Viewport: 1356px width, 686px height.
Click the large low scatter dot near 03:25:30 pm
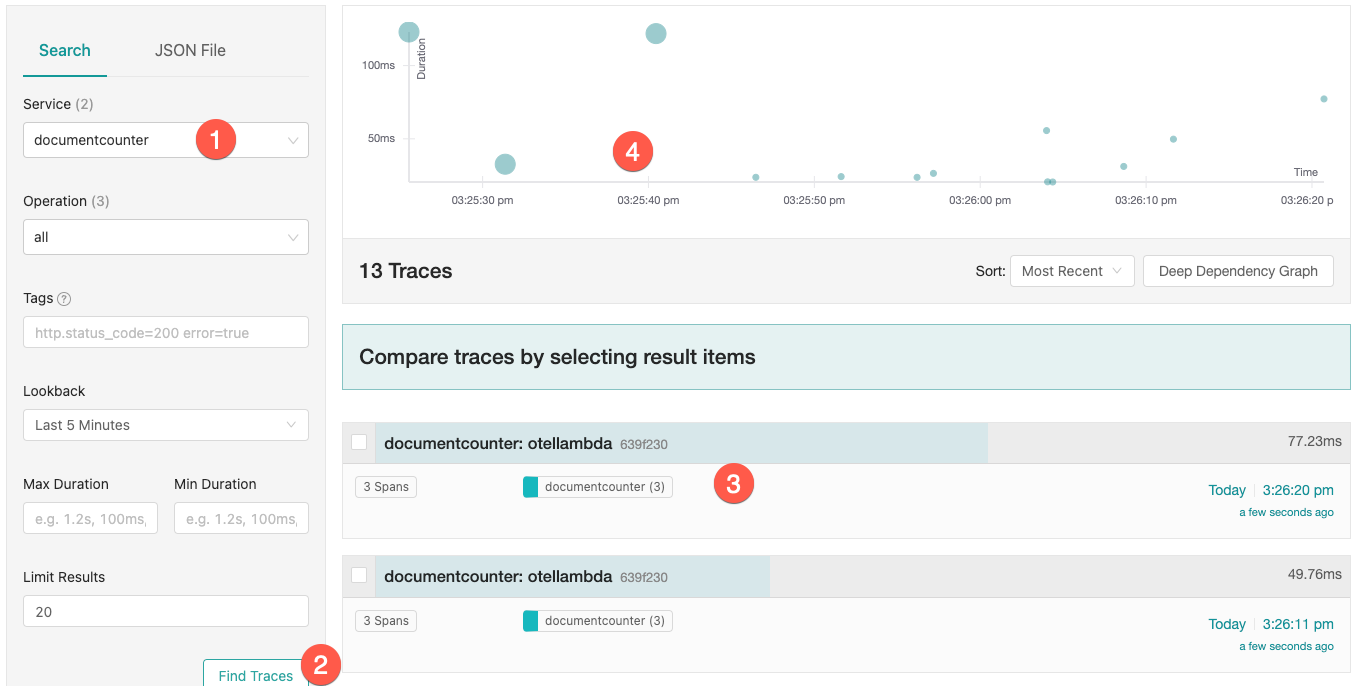coord(506,164)
